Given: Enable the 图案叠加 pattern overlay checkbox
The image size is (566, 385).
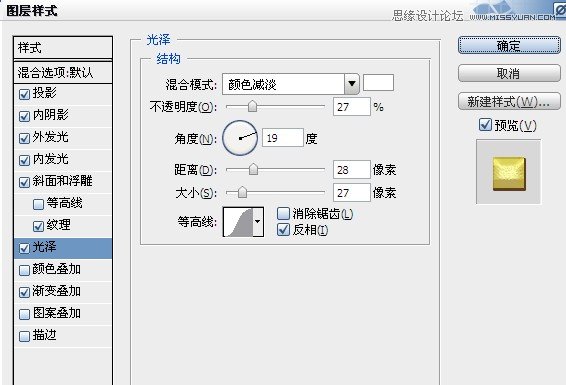Looking at the screenshot, I should tap(24, 315).
